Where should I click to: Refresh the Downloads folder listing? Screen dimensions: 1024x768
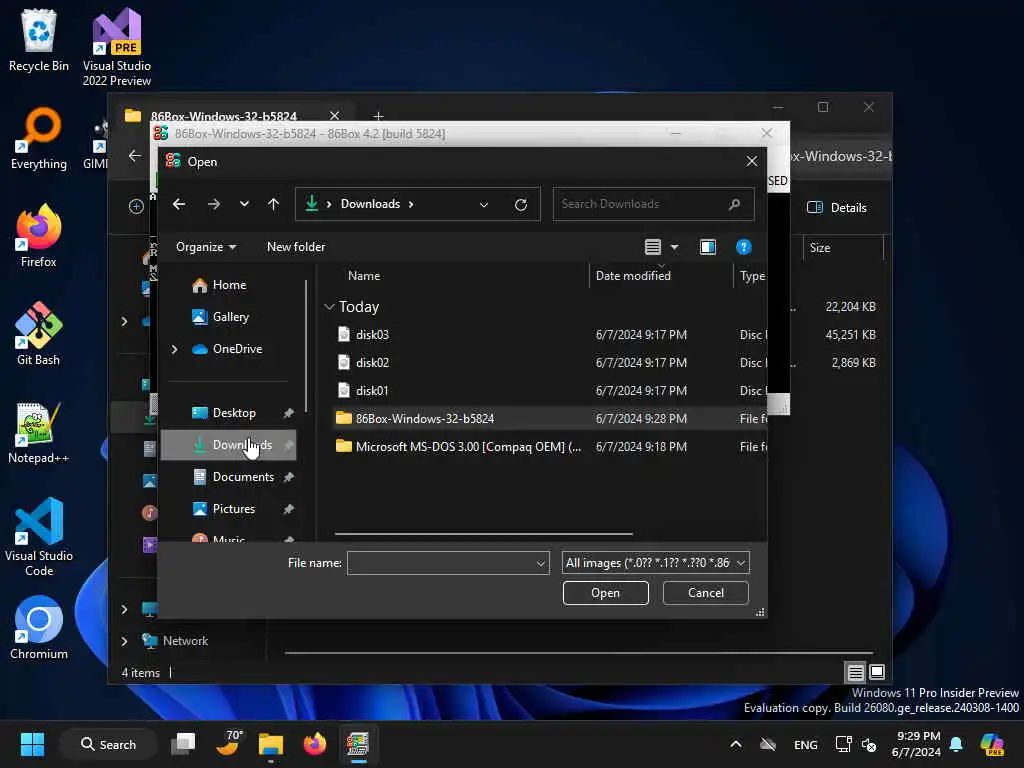[x=520, y=204]
